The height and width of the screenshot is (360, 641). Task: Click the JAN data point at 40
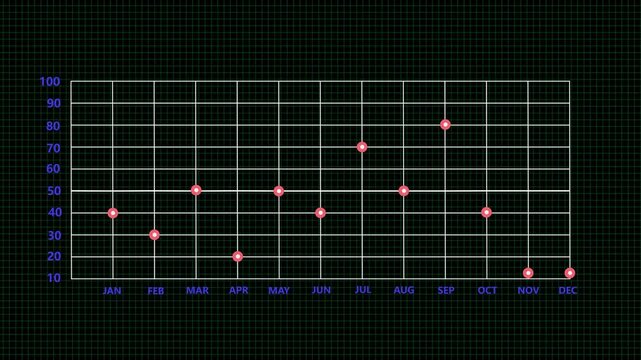(x=113, y=213)
